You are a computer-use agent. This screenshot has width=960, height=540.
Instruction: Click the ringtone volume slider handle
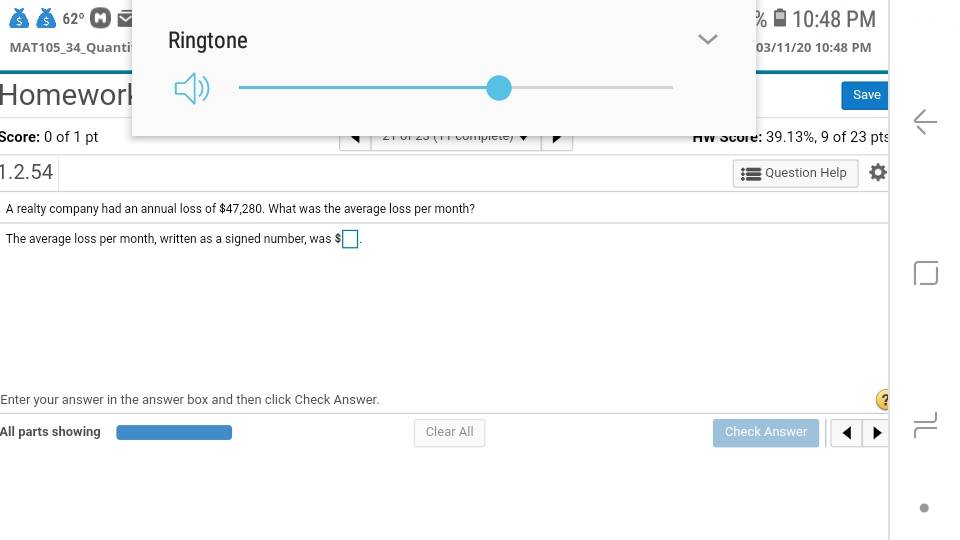pos(499,88)
